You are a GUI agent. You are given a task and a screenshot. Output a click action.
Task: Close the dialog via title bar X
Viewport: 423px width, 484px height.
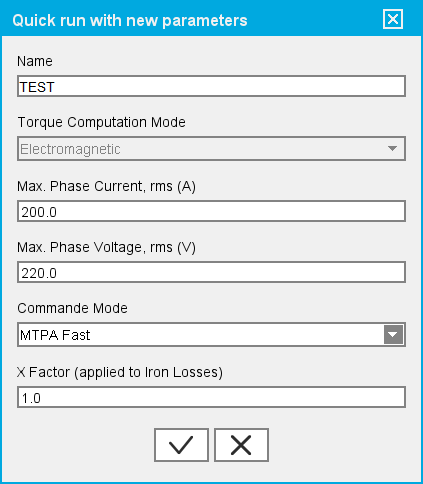pos(393,19)
